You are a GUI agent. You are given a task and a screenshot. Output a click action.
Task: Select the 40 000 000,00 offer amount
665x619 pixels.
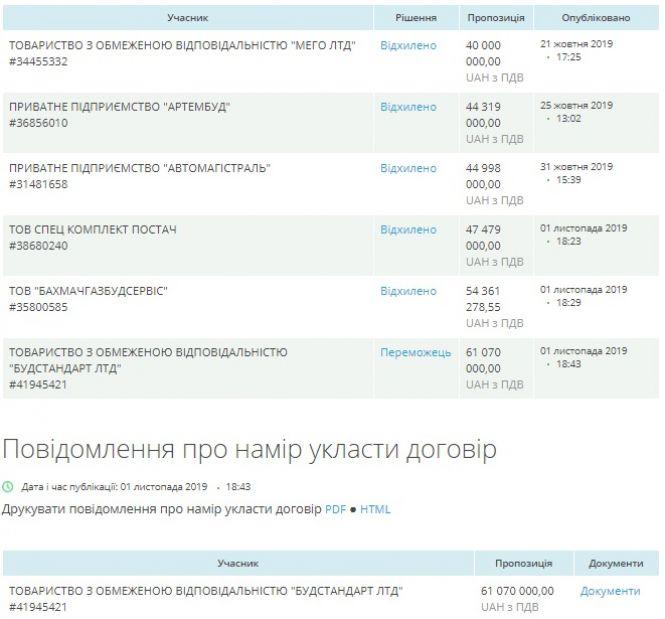tap(483, 53)
